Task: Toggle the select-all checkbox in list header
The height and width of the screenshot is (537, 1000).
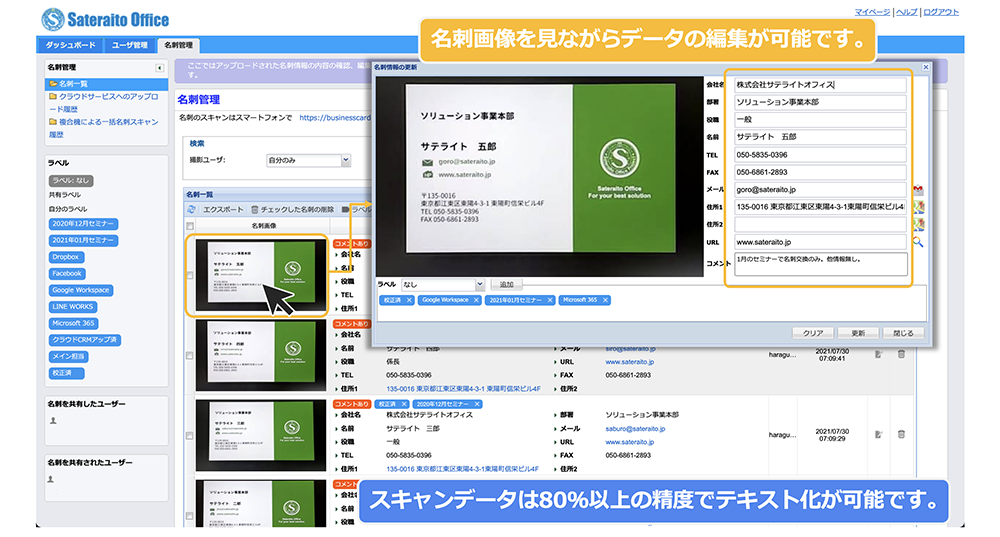Action: pyautogui.click(x=190, y=226)
